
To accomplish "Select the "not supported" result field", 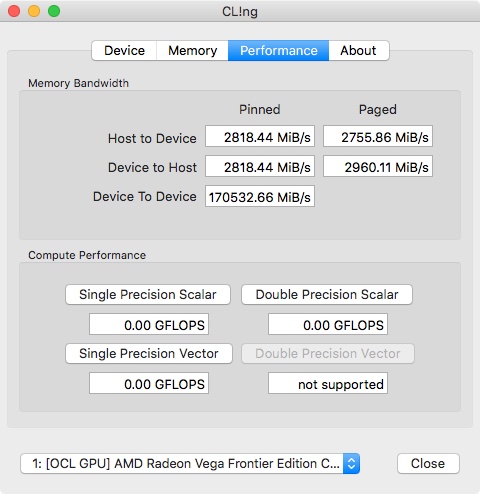I will (328, 383).
